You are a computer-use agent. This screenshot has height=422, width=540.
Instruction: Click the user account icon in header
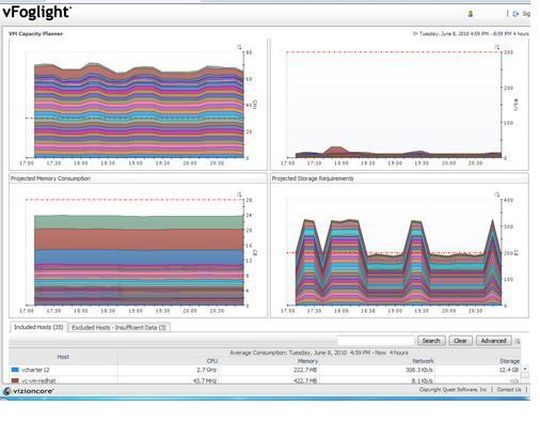pyautogui.click(x=470, y=14)
